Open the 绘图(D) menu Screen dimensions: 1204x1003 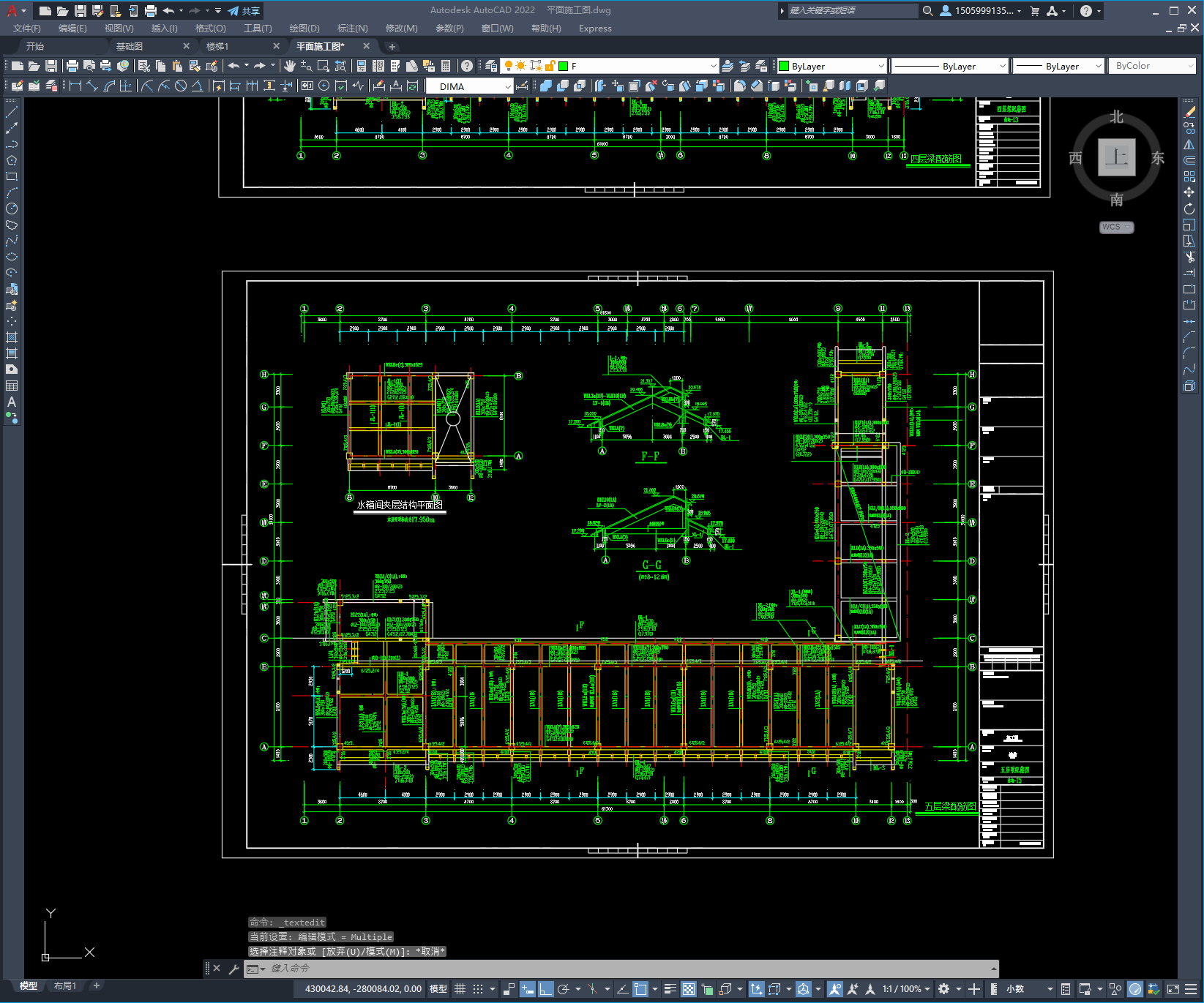(x=304, y=29)
